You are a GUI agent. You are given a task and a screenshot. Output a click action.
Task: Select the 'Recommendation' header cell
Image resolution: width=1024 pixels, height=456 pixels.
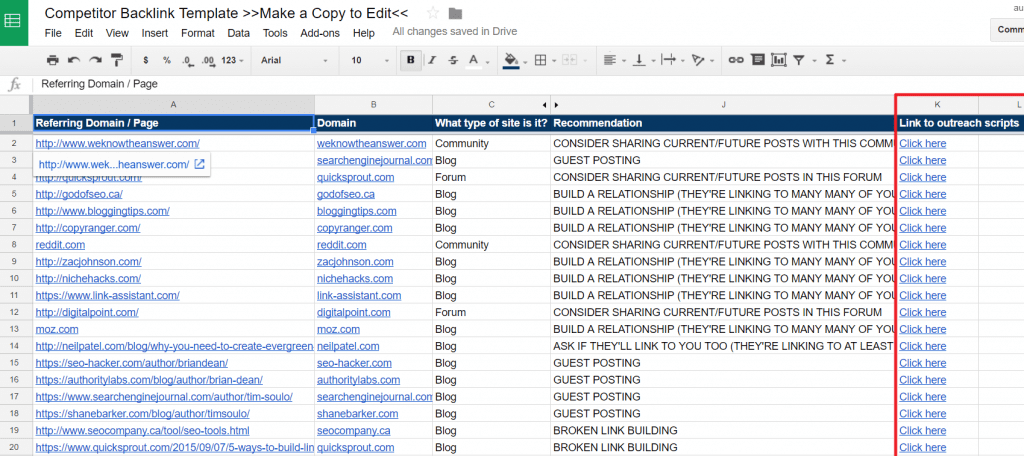(723, 123)
